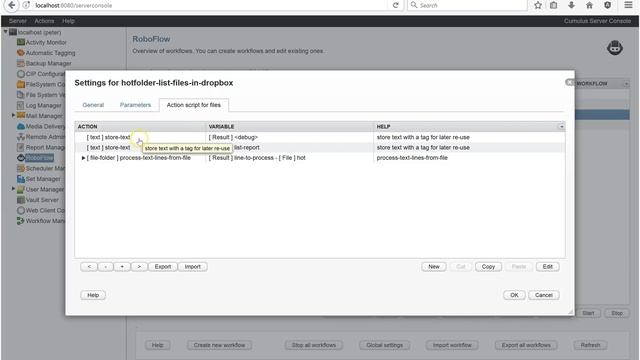Click the '>' move-right action button
Viewport: 640px width, 360px height.
click(139, 267)
